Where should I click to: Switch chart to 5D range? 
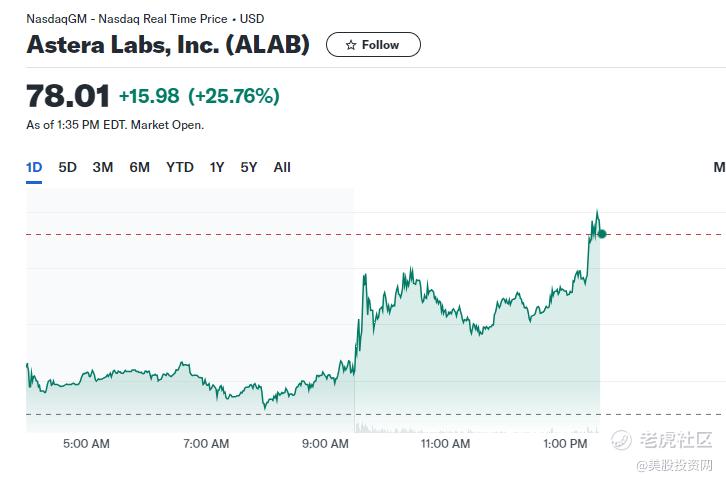pyautogui.click(x=68, y=167)
